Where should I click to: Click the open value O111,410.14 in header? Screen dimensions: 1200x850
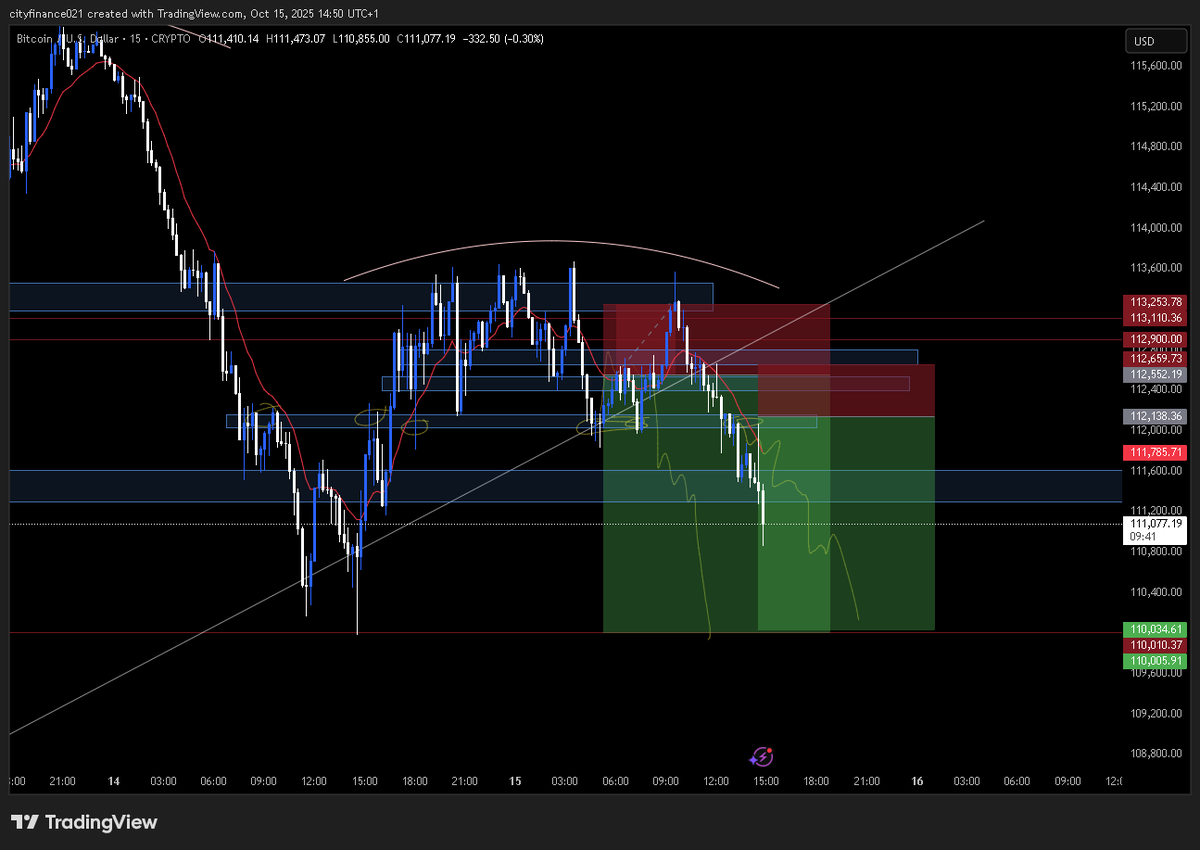[x=228, y=38]
